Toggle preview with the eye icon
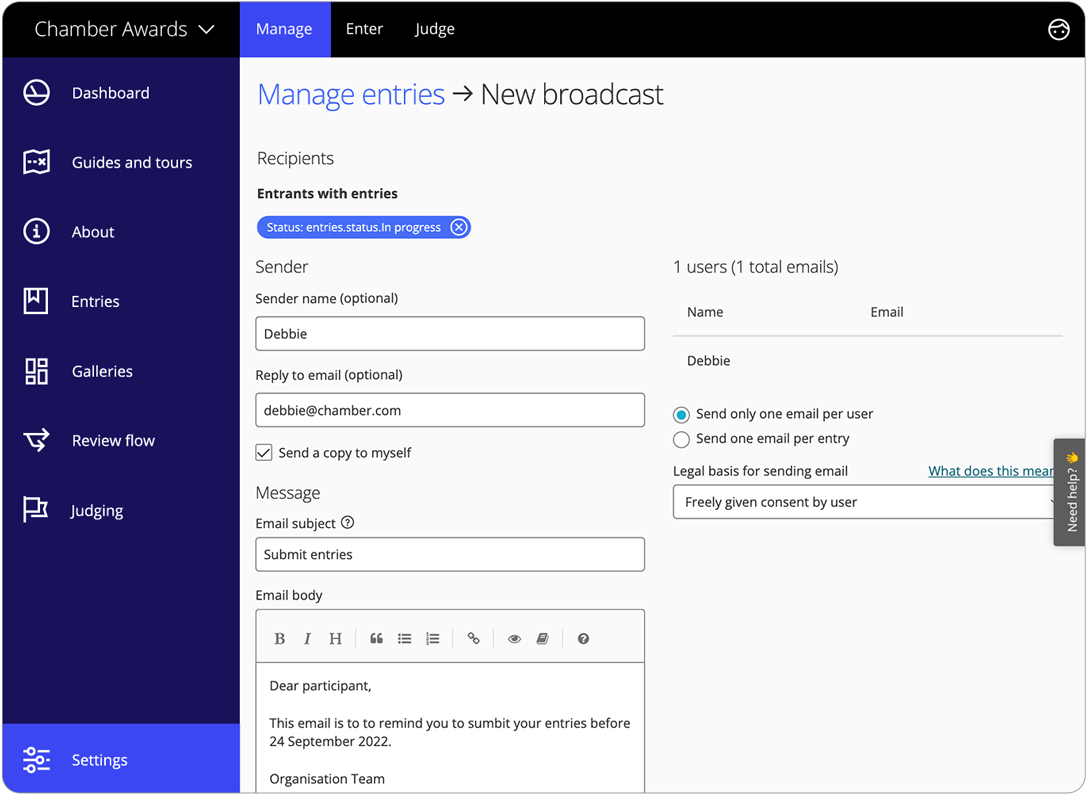Viewport: 1086px width, 797px height. click(x=514, y=639)
